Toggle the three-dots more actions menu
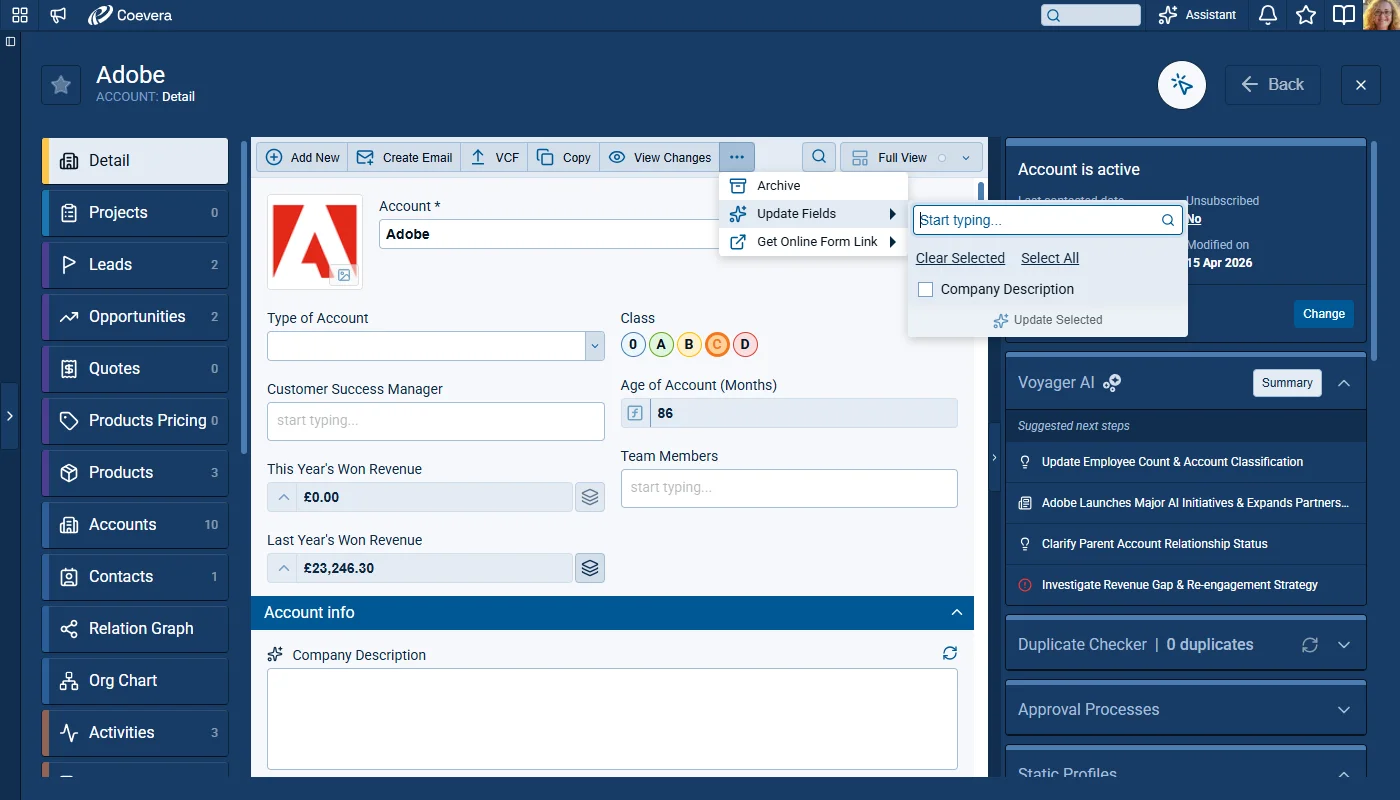 [x=737, y=157]
